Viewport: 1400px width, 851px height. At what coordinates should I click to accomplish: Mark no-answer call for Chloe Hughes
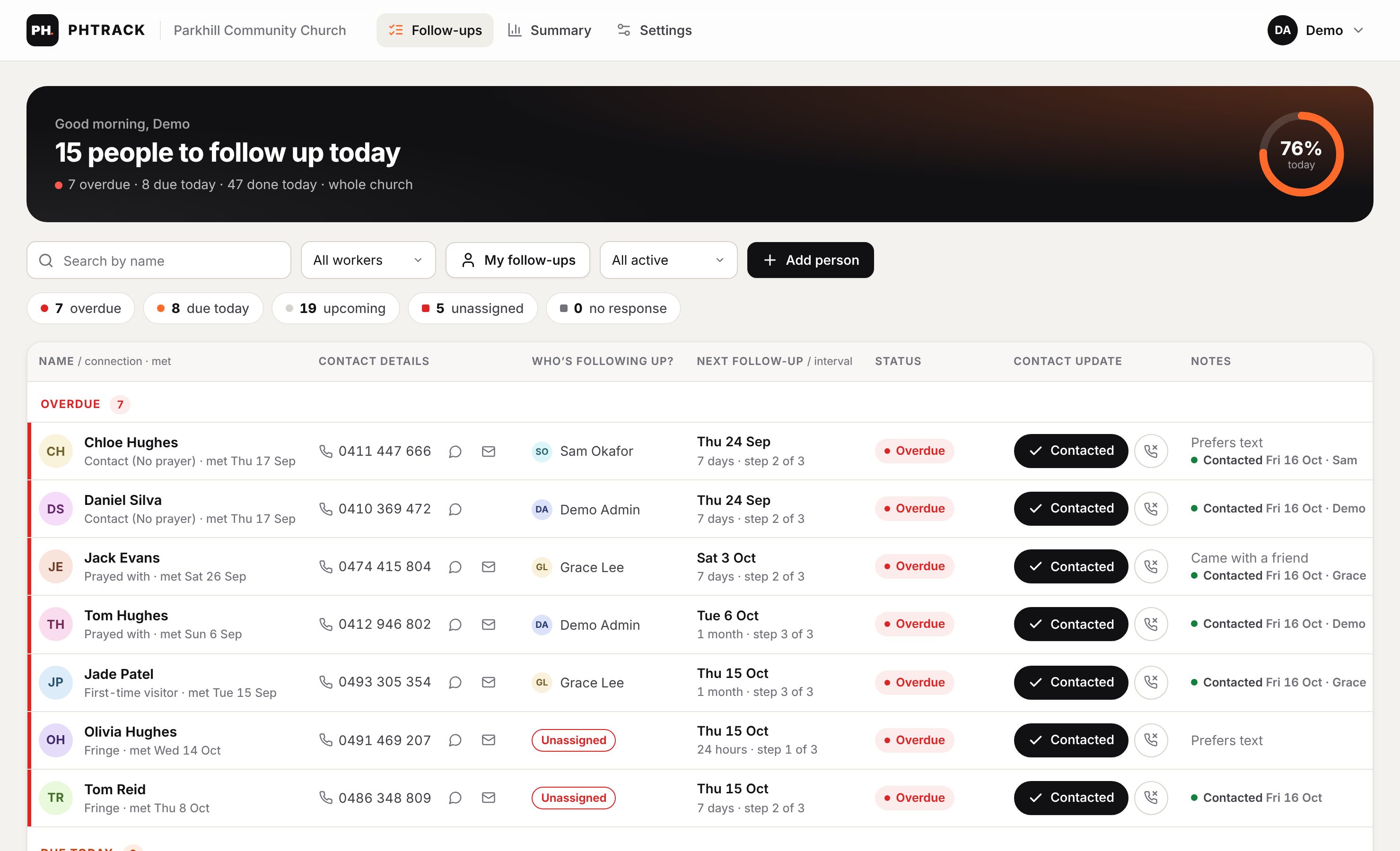tap(1151, 451)
